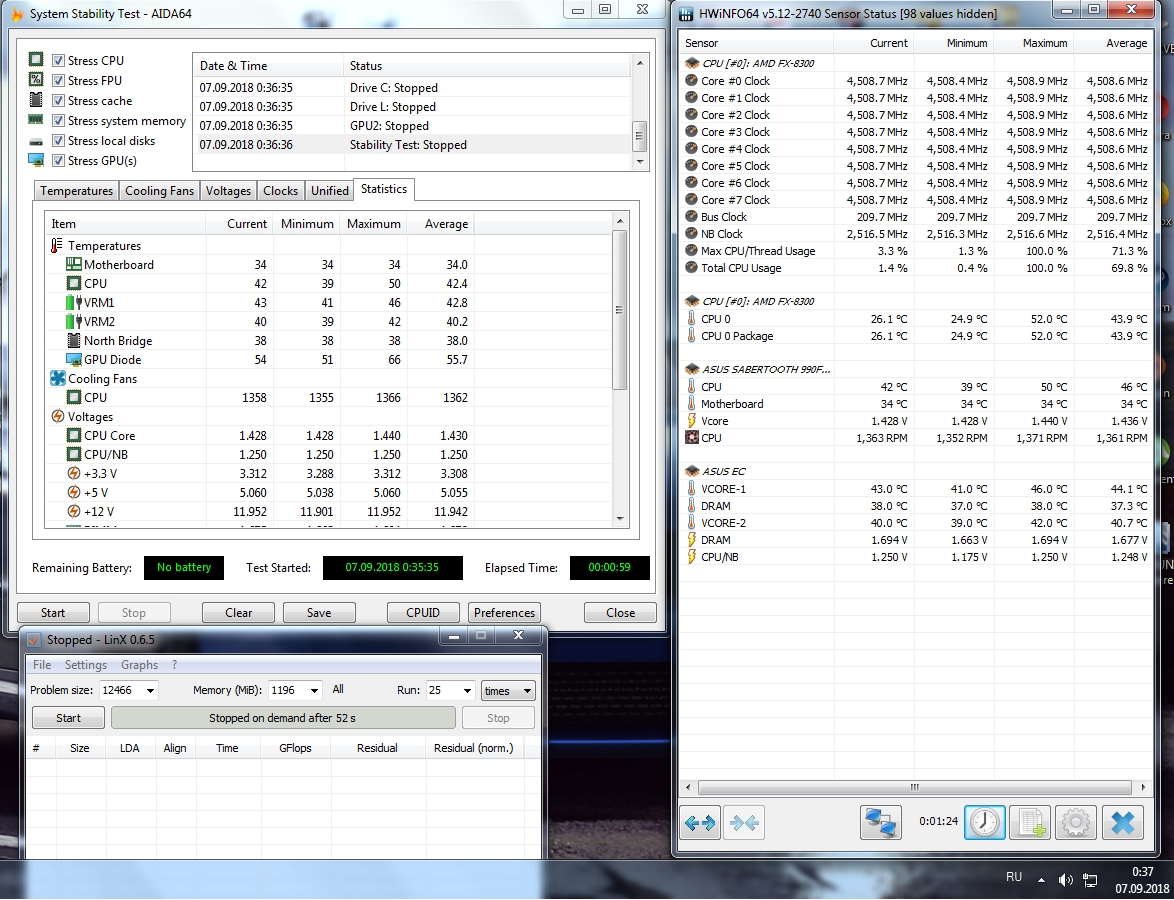The width and height of the screenshot is (1174, 900).
Task: Click LinX All memory link
Action: pyautogui.click(x=338, y=689)
